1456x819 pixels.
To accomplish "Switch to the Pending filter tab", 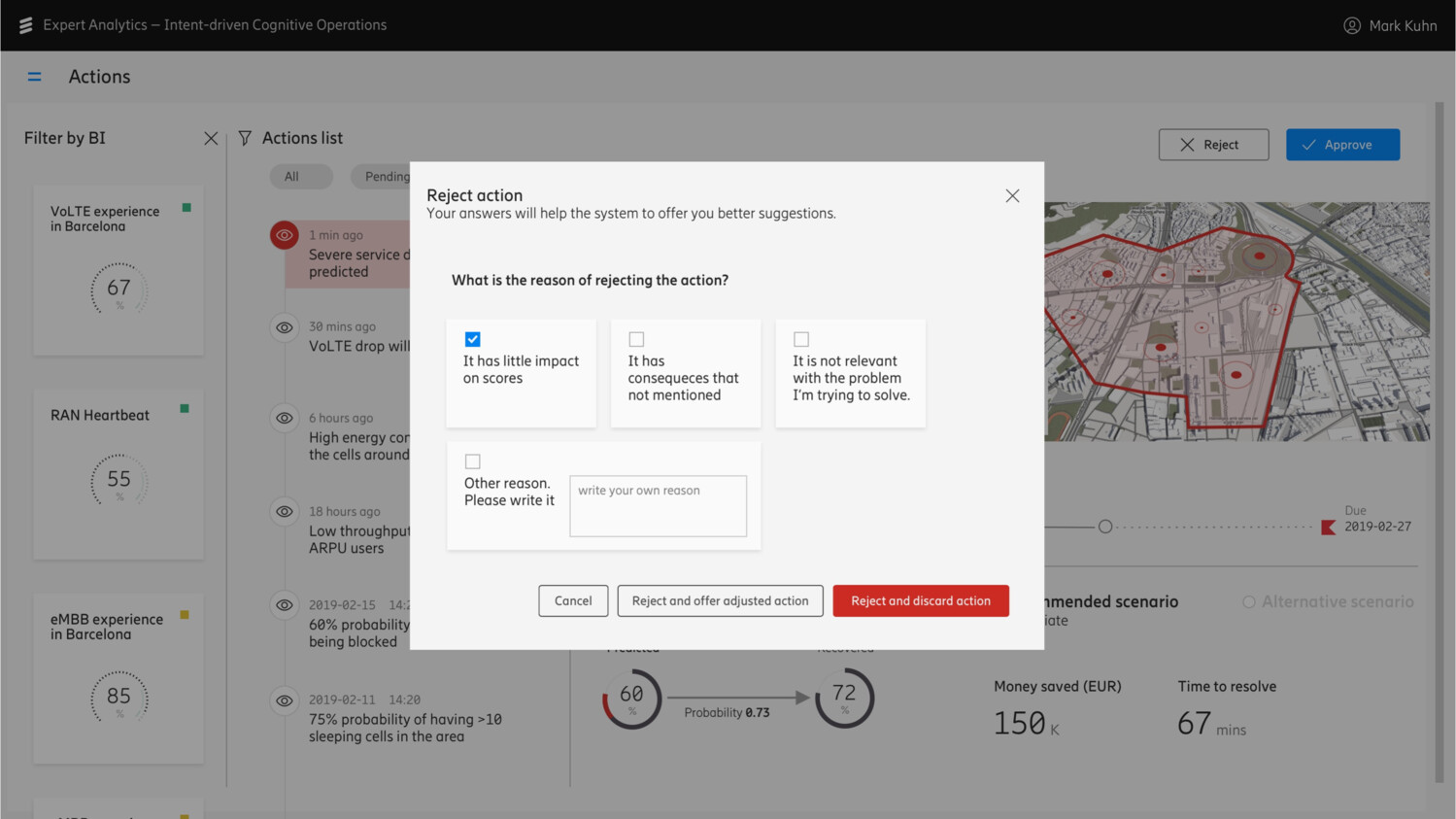I will click(x=385, y=177).
